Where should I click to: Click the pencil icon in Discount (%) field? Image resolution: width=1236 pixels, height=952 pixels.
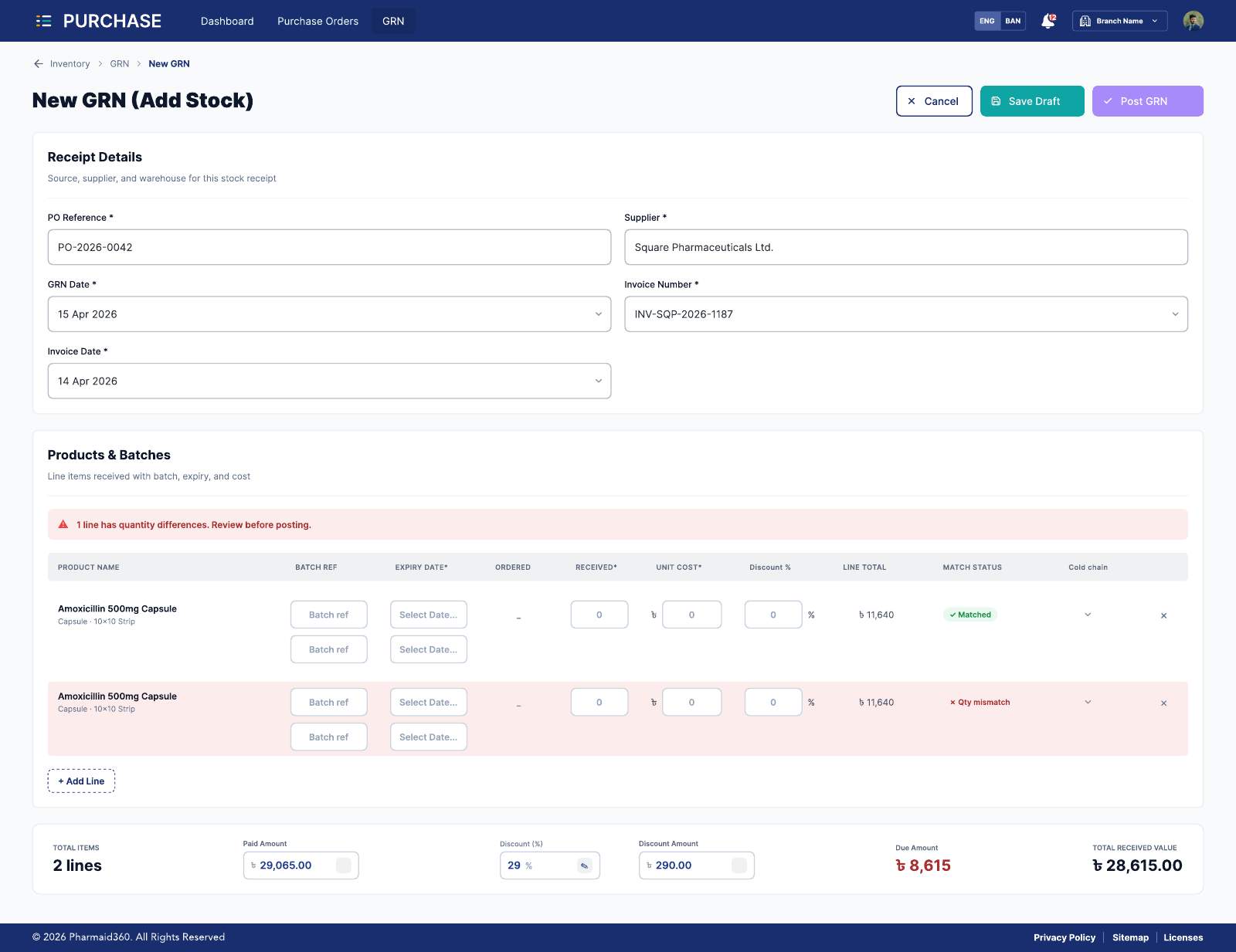(x=585, y=866)
